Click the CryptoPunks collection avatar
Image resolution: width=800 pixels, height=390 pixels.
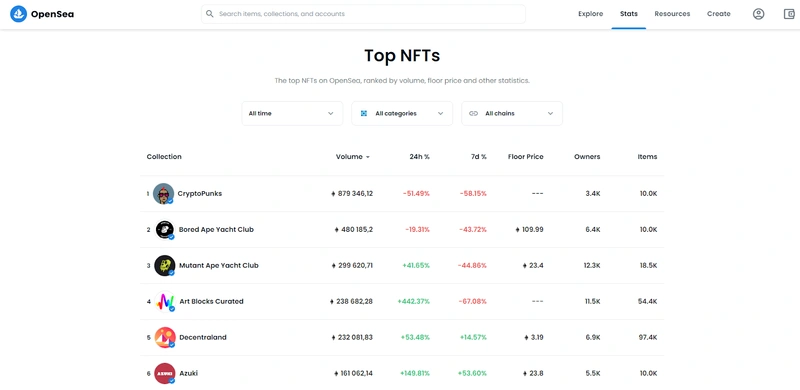coord(163,194)
